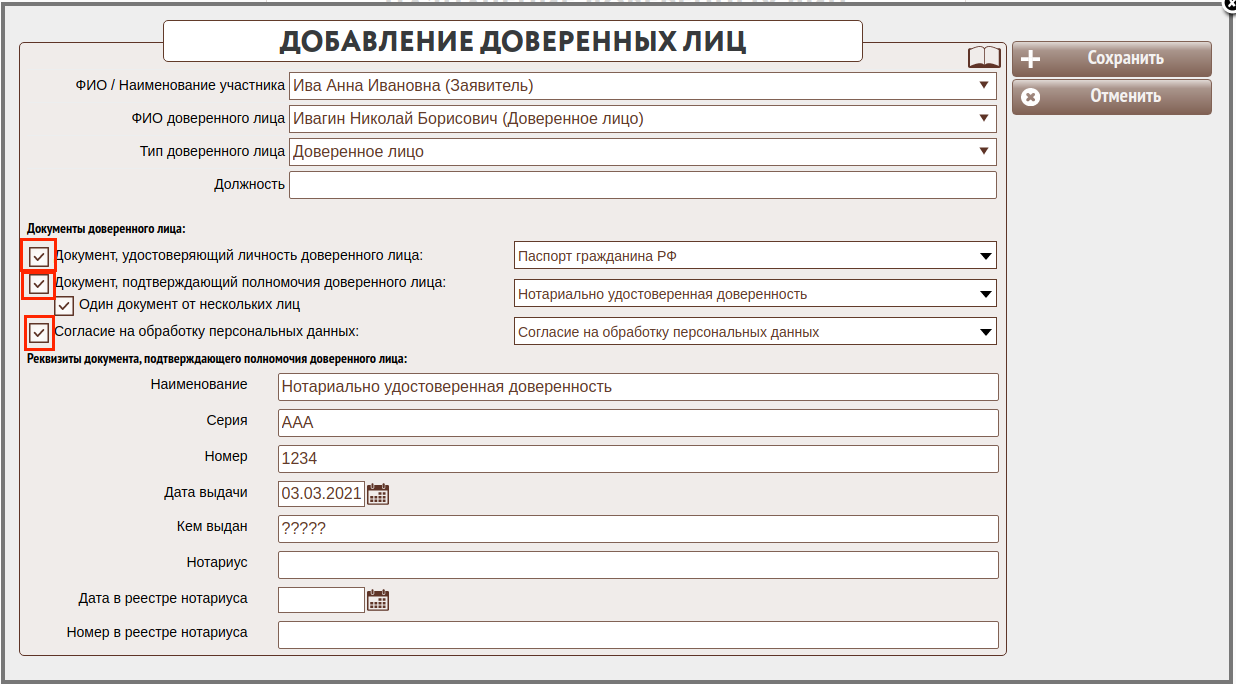This screenshot has width=1236, height=684.
Task: Open calendar picker for Дата выдачи
Action: pyautogui.click(x=378, y=493)
